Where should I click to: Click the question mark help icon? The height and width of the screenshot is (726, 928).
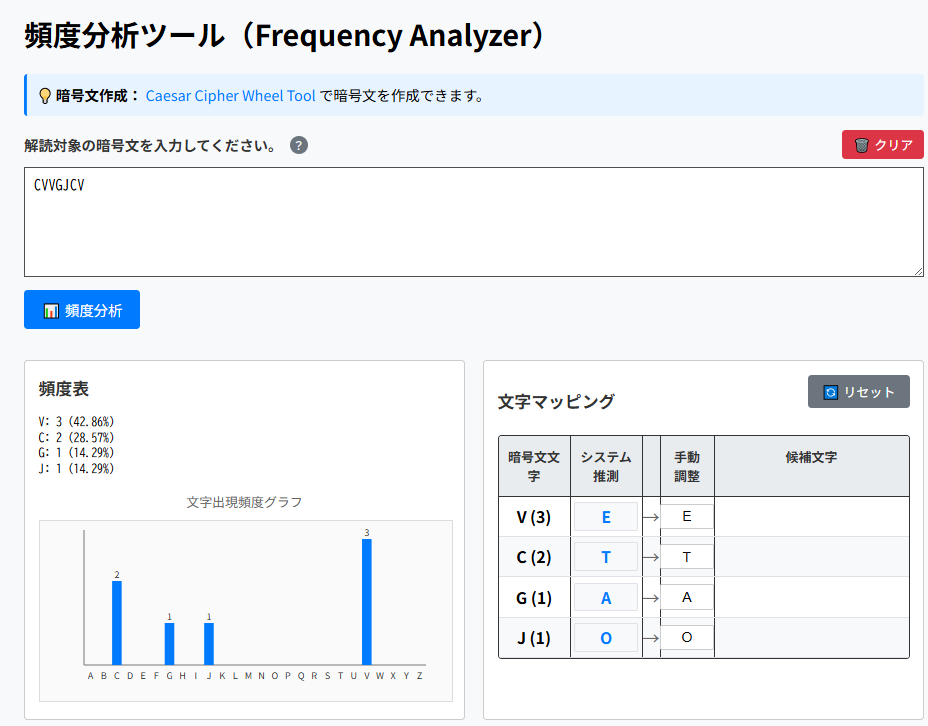pyautogui.click(x=299, y=145)
